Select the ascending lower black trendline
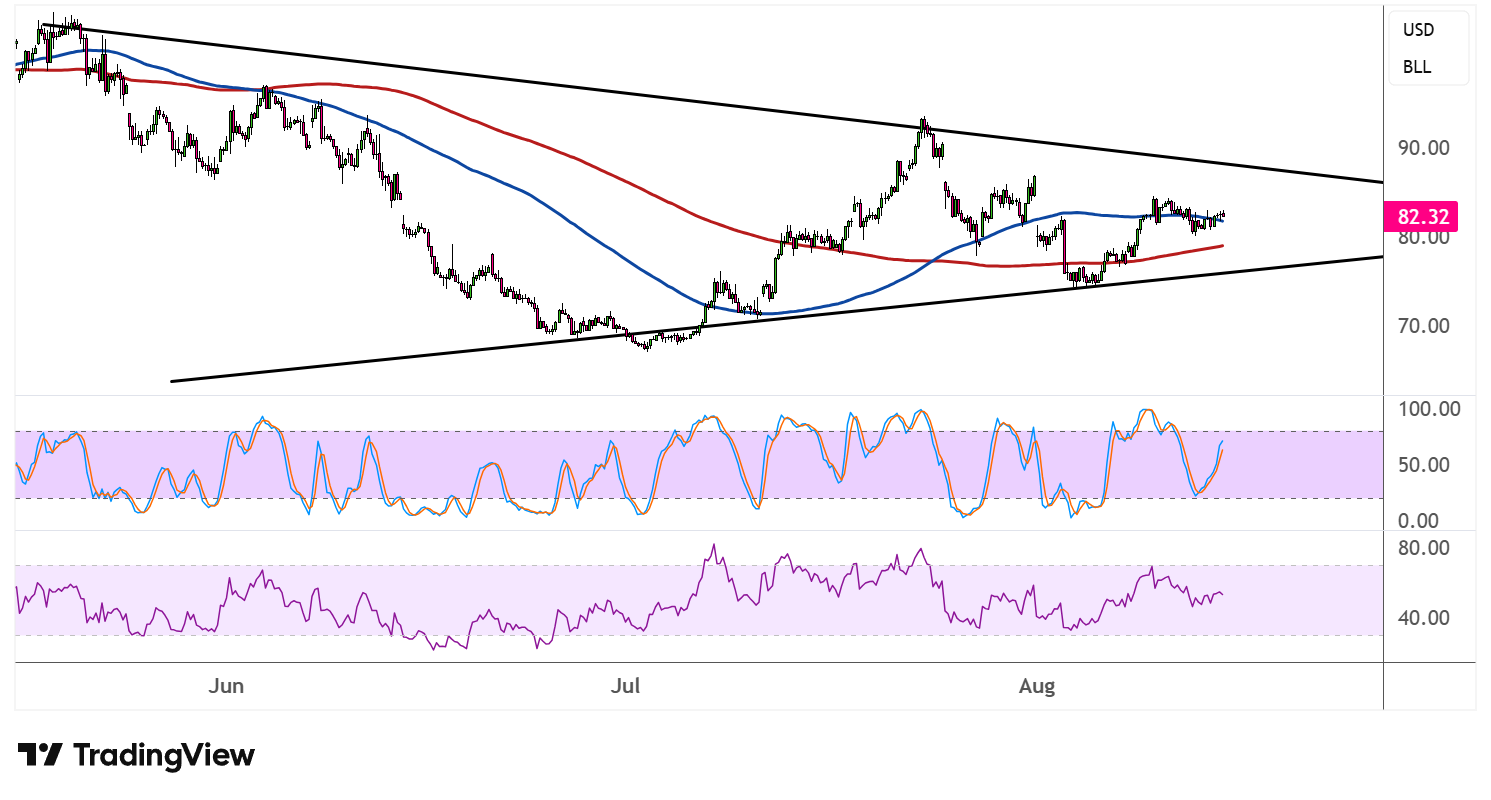1491x800 pixels. tap(777, 318)
